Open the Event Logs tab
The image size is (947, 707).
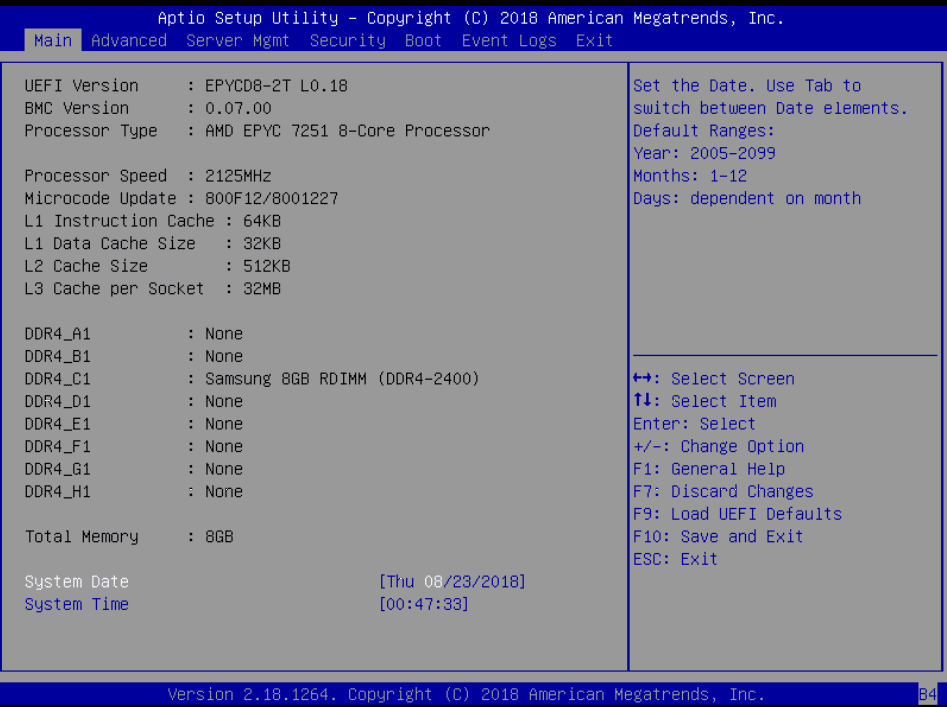click(508, 41)
